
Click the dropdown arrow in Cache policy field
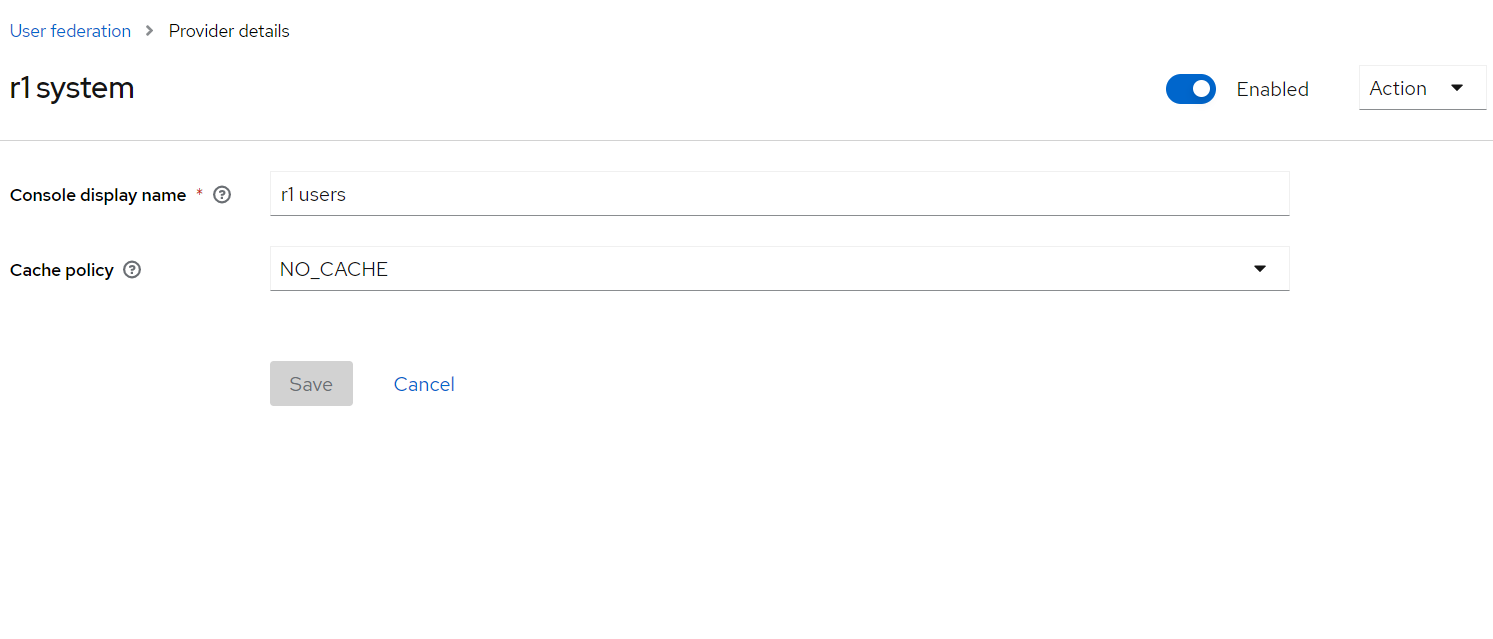pos(1259,268)
